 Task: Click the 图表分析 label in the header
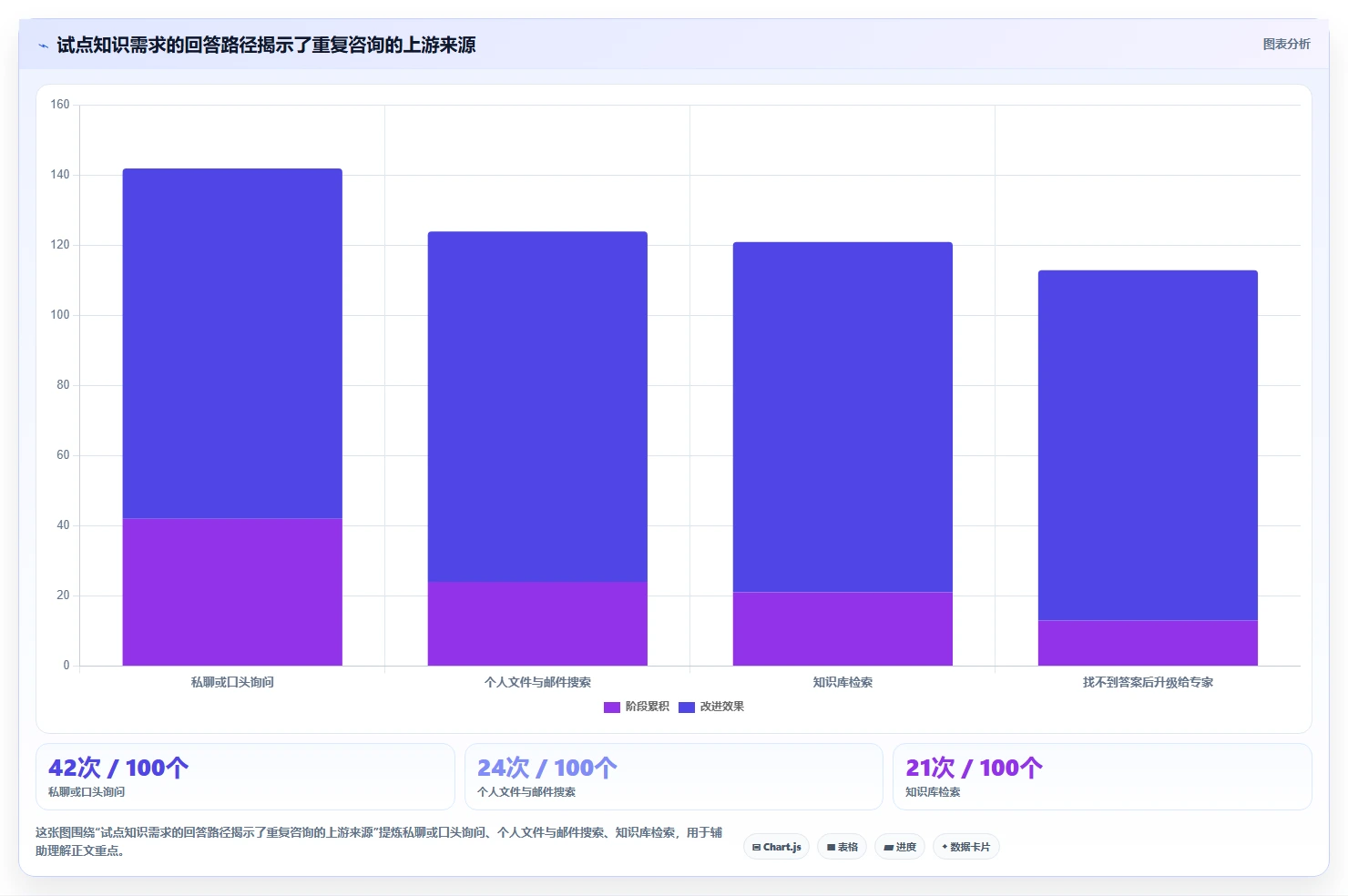point(1286,44)
